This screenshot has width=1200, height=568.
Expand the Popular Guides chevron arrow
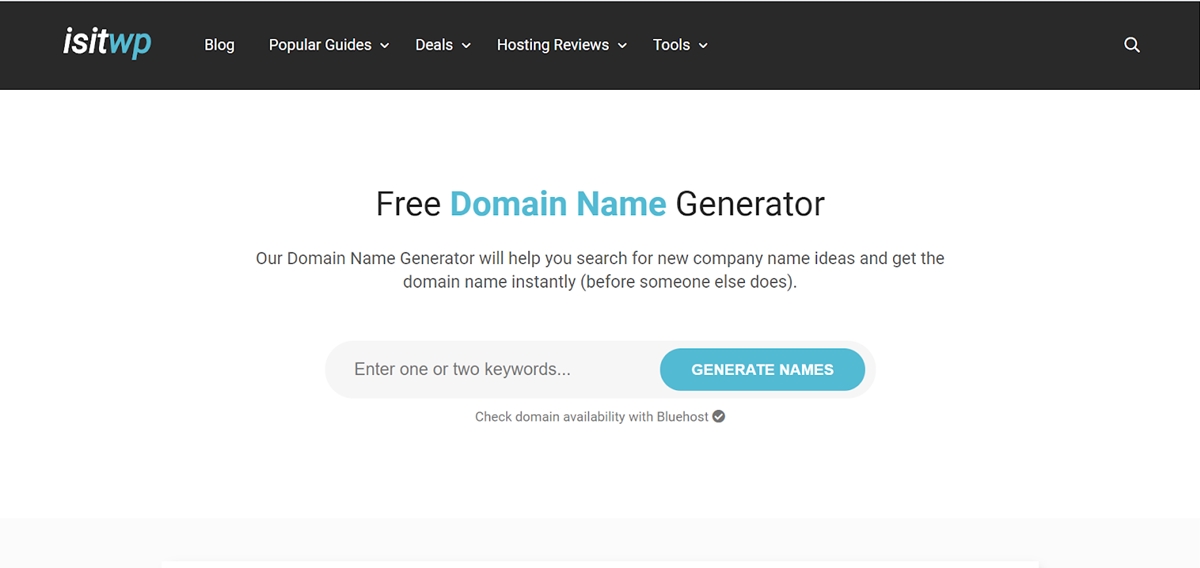384,46
